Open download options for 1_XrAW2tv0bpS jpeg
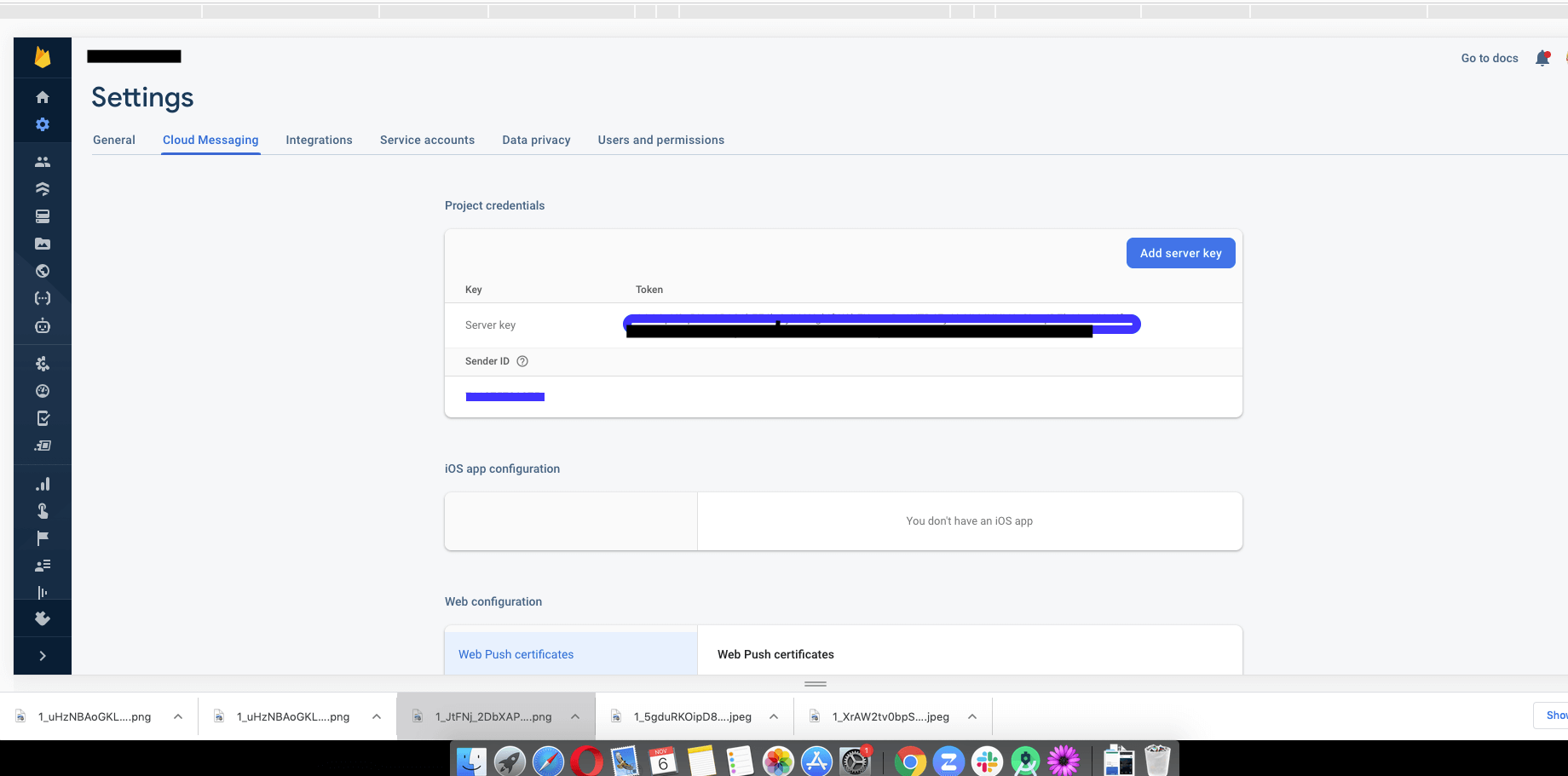 pos(972,716)
